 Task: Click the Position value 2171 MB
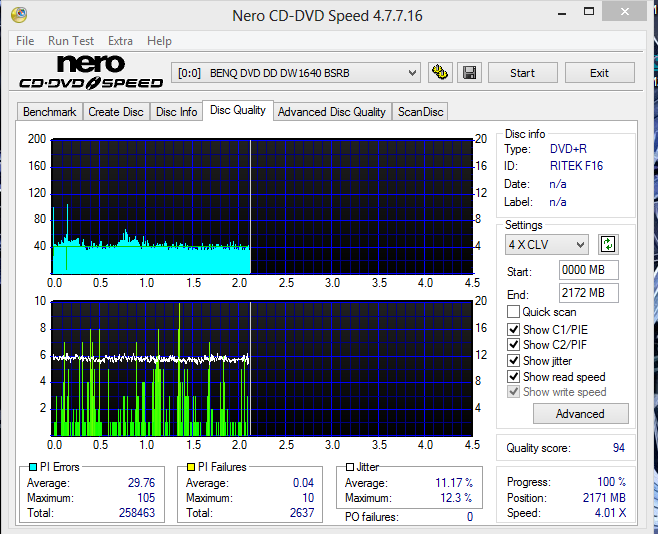604,498
